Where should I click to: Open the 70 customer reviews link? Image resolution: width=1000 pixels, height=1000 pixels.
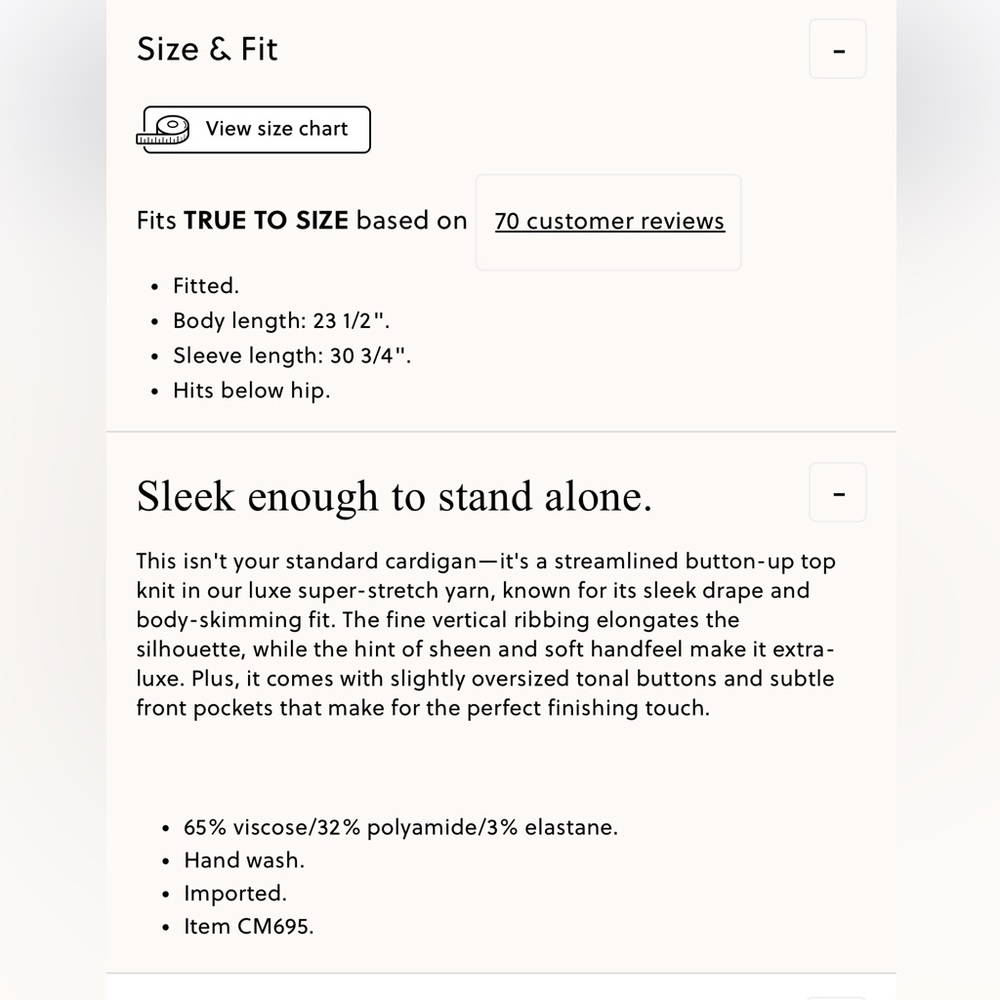[610, 221]
